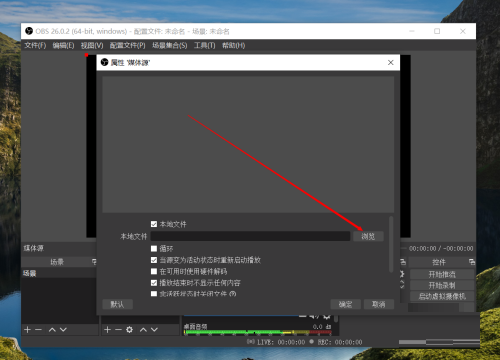Add a new source with plus icon
The height and width of the screenshot is (360, 500).
pyautogui.click(x=107, y=330)
